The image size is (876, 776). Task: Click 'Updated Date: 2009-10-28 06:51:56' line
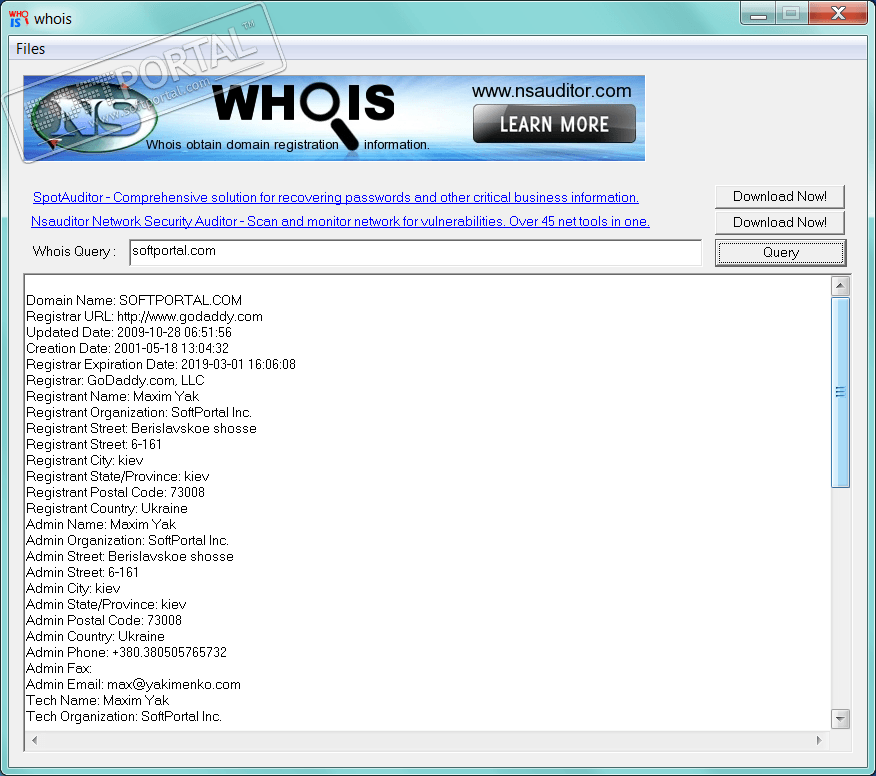(x=129, y=332)
